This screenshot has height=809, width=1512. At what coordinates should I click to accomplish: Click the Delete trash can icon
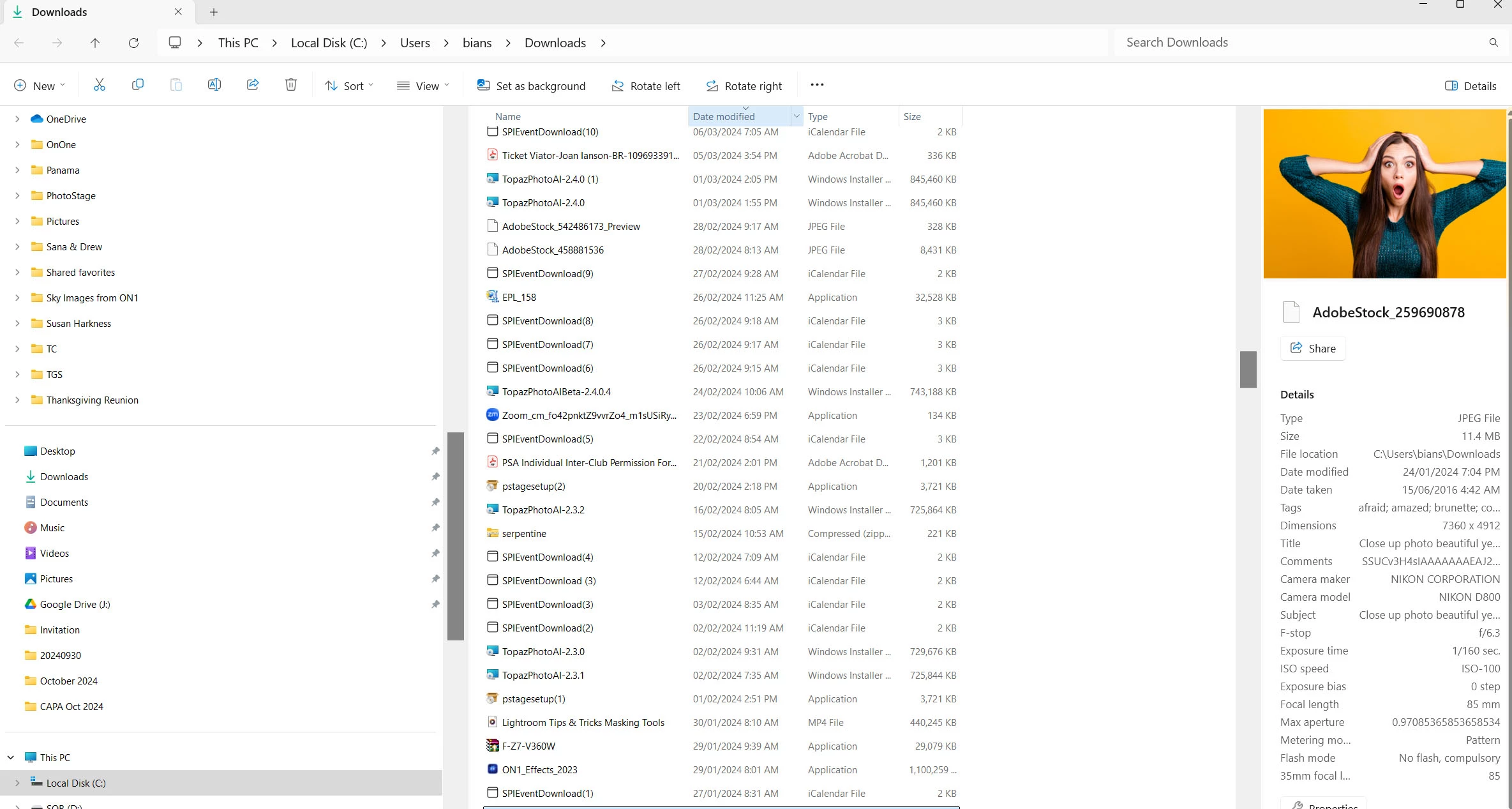pyautogui.click(x=291, y=85)
